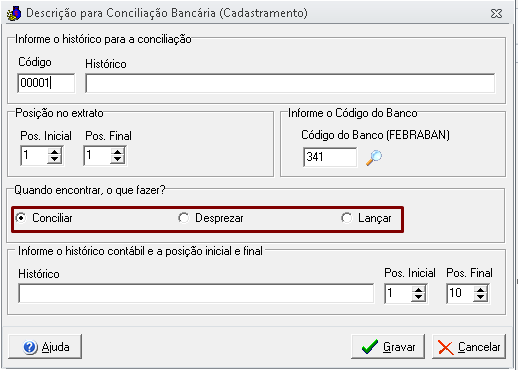518x370 pixels.
Task: Click the top Histórico text field
Action: pos(290,83)
